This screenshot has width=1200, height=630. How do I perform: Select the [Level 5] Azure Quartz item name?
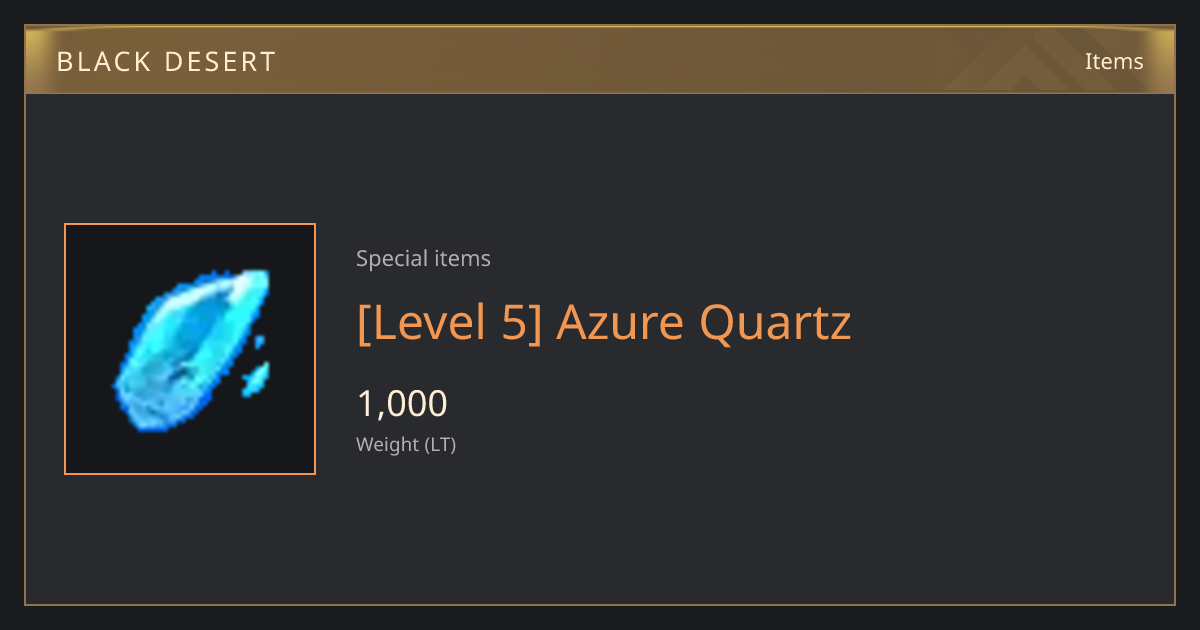tap(604, 323)
